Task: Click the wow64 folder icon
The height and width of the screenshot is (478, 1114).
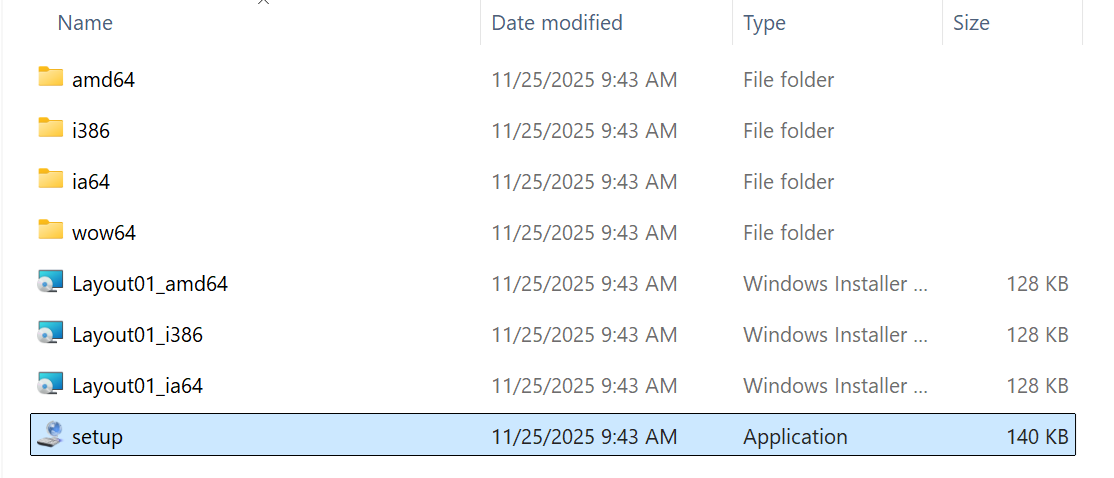Action: coord(51,231)
